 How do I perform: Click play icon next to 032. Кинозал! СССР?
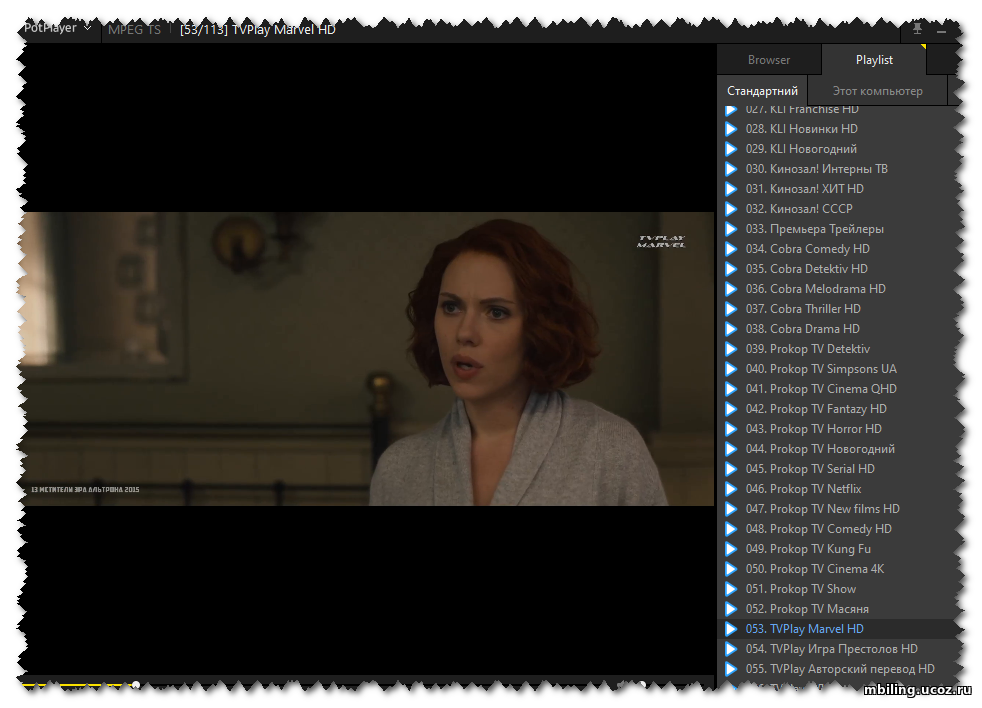pyautogui.click(x=731, y=209)
